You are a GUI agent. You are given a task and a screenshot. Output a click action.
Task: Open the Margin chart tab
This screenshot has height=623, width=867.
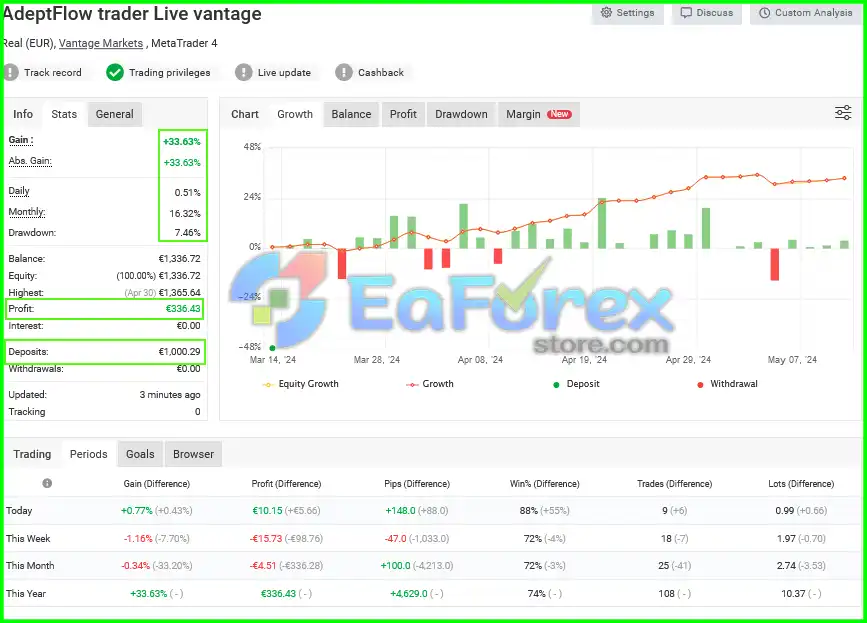pos(539,114)
